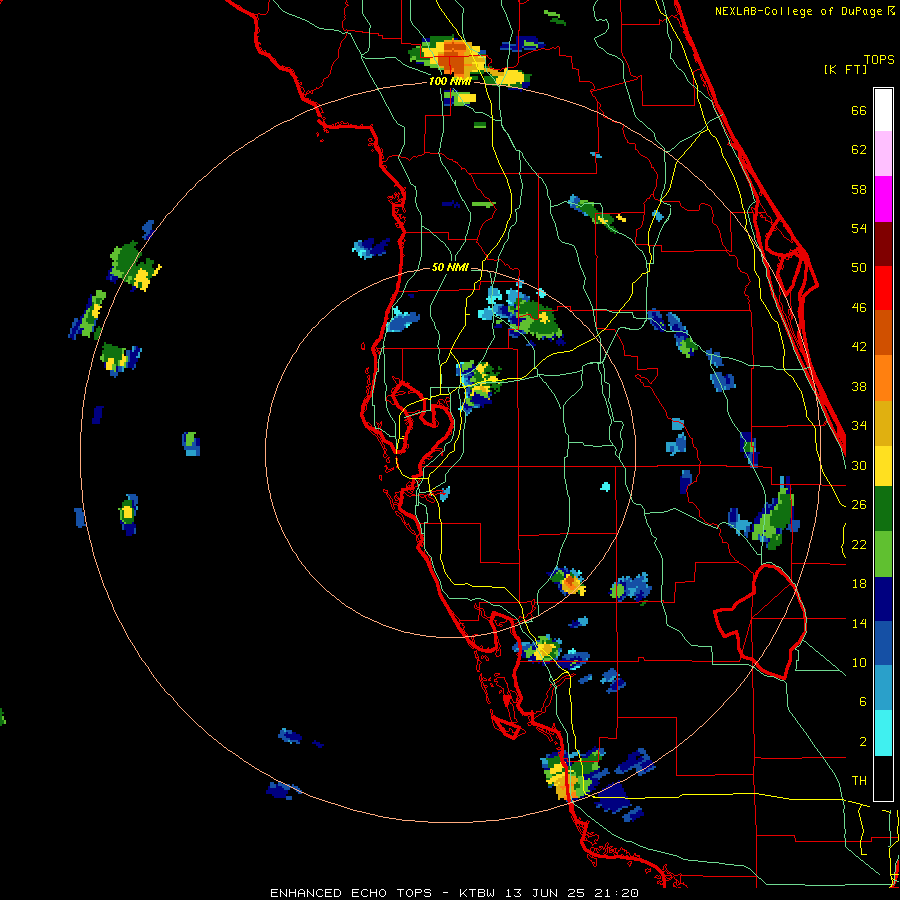Click the NEXLAB-College of DuPage credit text

click(x=804, y=11)
